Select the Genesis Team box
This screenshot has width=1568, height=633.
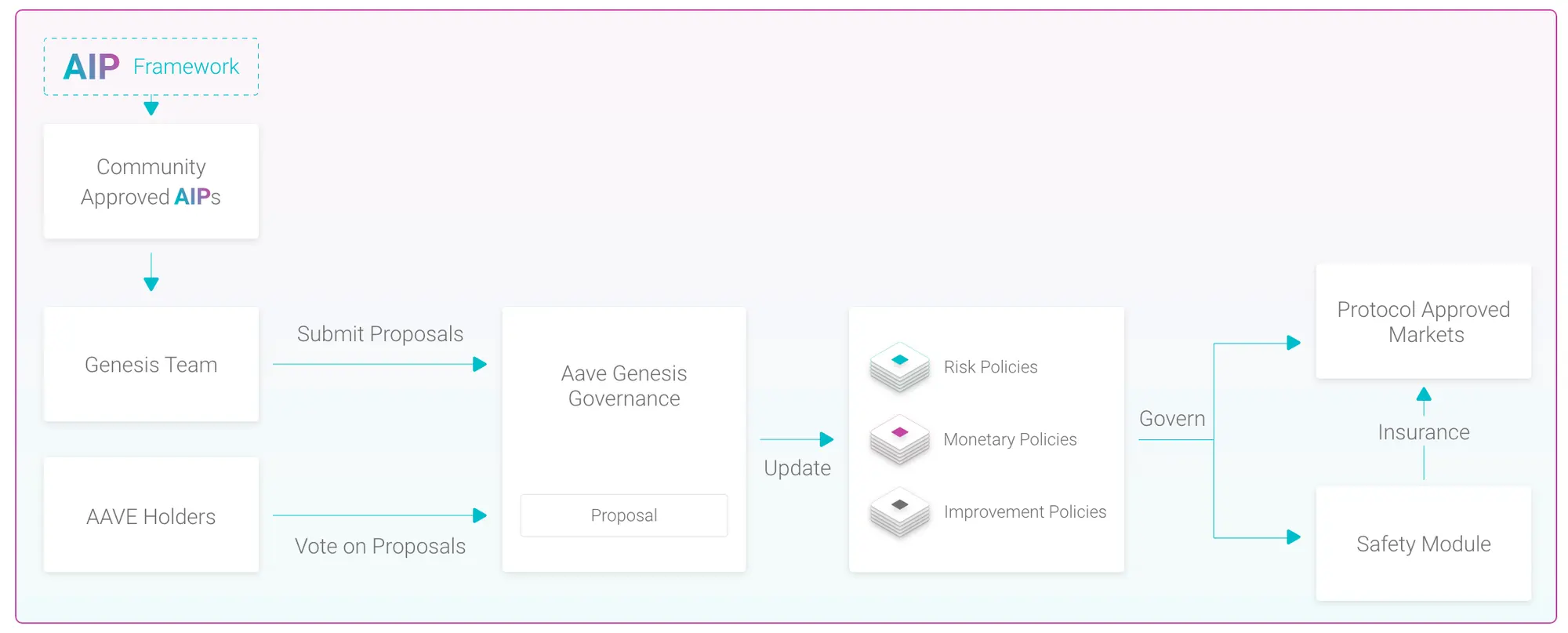[x=151, y=365]
